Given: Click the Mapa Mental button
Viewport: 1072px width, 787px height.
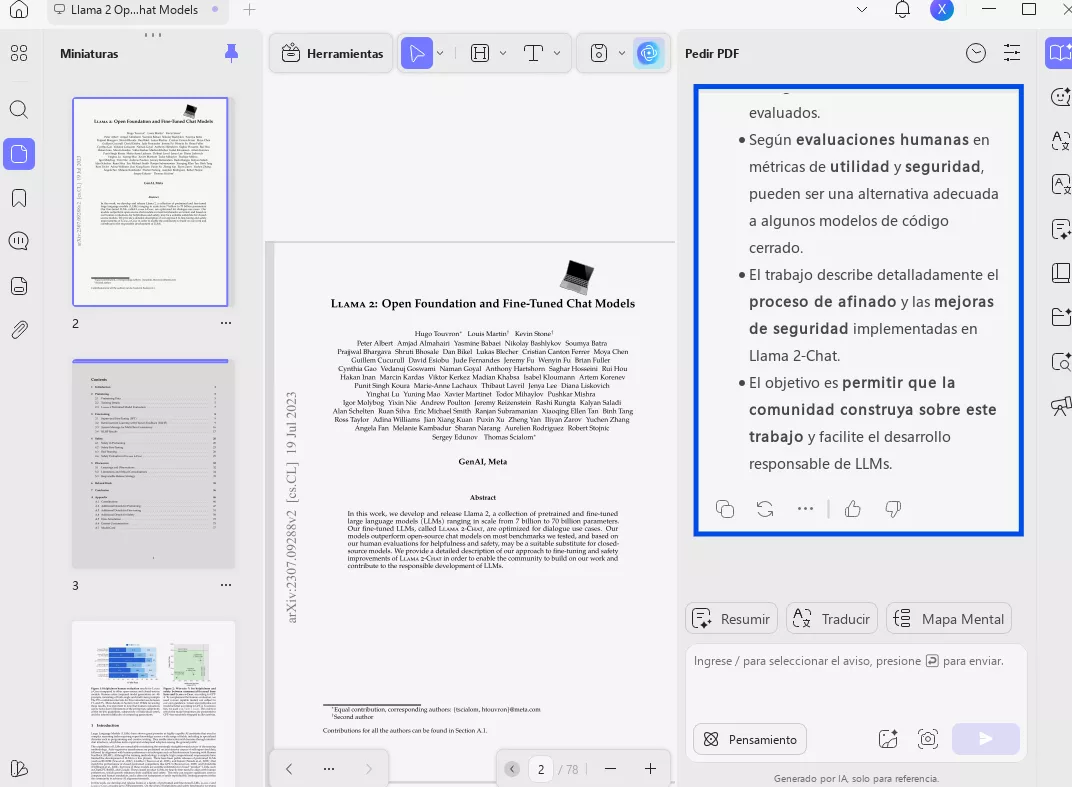Looking at the screenshot, I should [949, 619].
